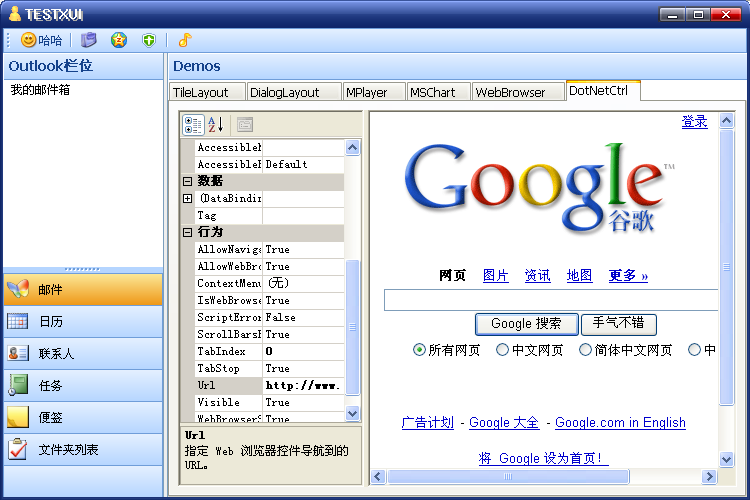Click browser horizontal scrollbar right arrow
750x500 pixels.
pos(709,477)
